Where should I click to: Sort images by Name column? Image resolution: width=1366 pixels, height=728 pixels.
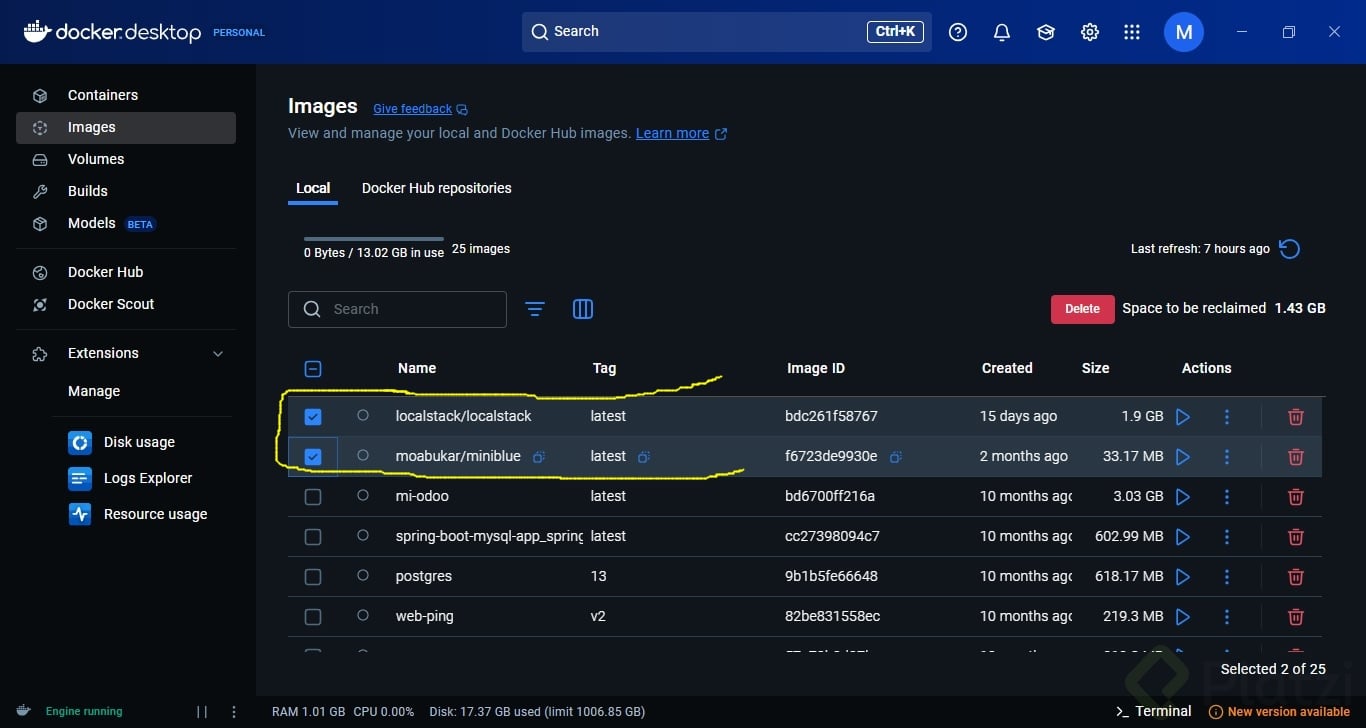point(417,368)
